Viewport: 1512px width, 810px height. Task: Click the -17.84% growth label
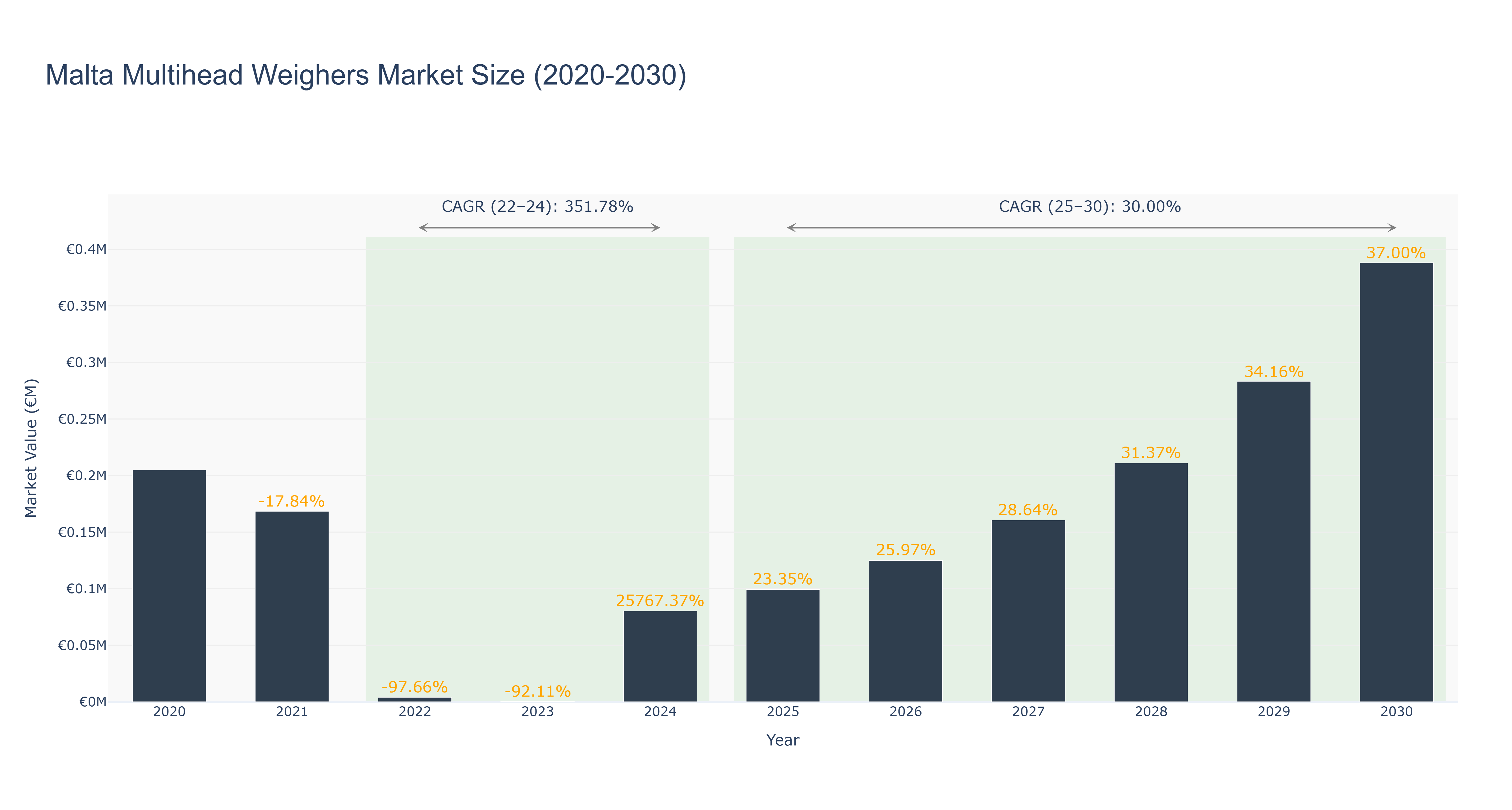(x=292, y=501)
